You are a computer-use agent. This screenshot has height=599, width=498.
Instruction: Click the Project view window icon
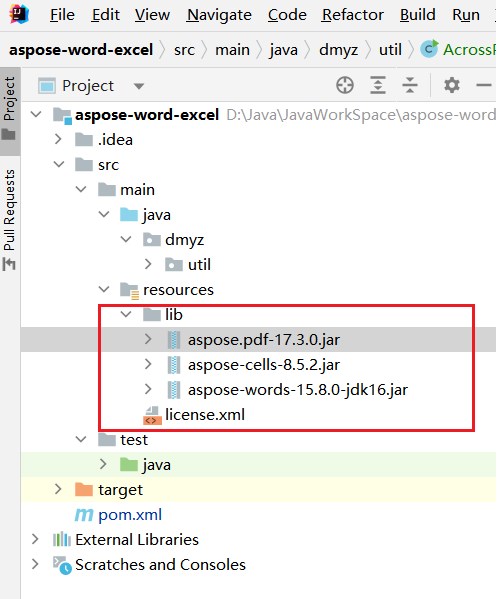tap(47, 86)
